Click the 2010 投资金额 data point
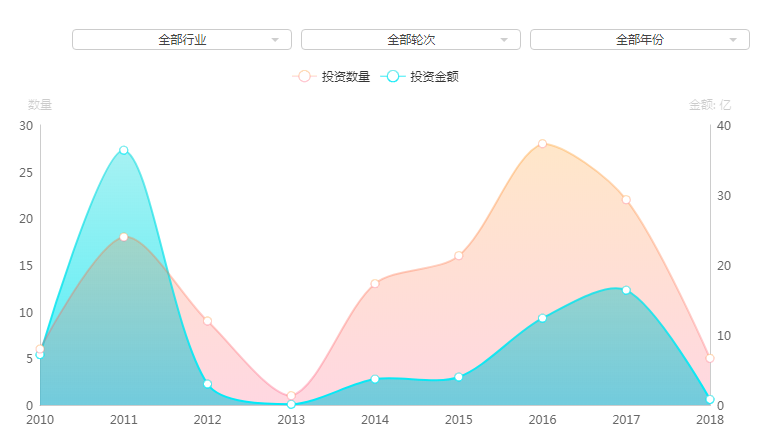This screenshot has width=758, height=446. click(40, 354)
